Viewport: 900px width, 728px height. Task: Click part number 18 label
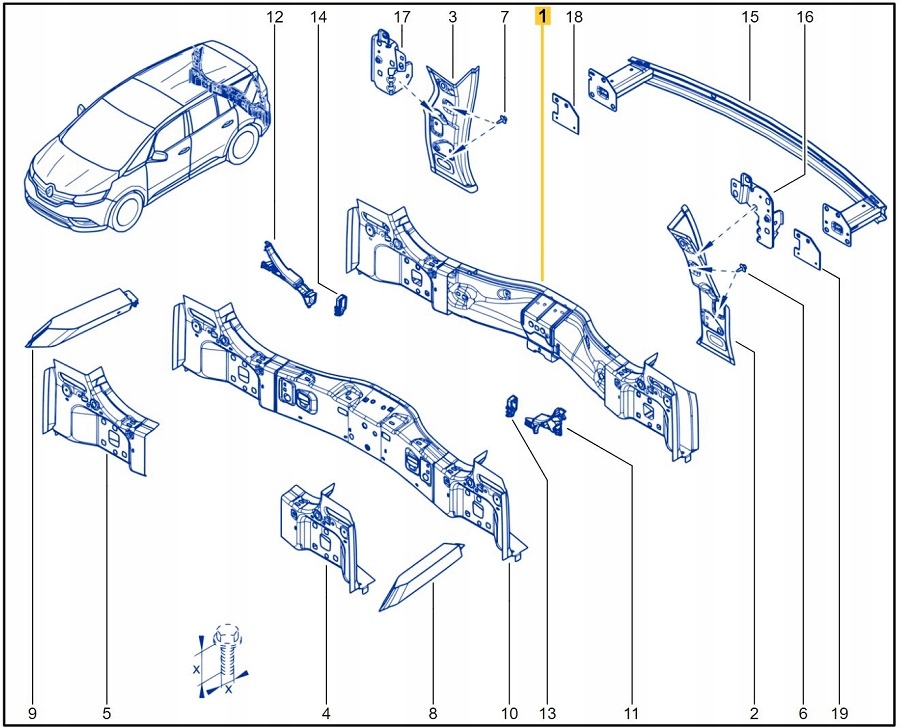[x=574, y=17]
